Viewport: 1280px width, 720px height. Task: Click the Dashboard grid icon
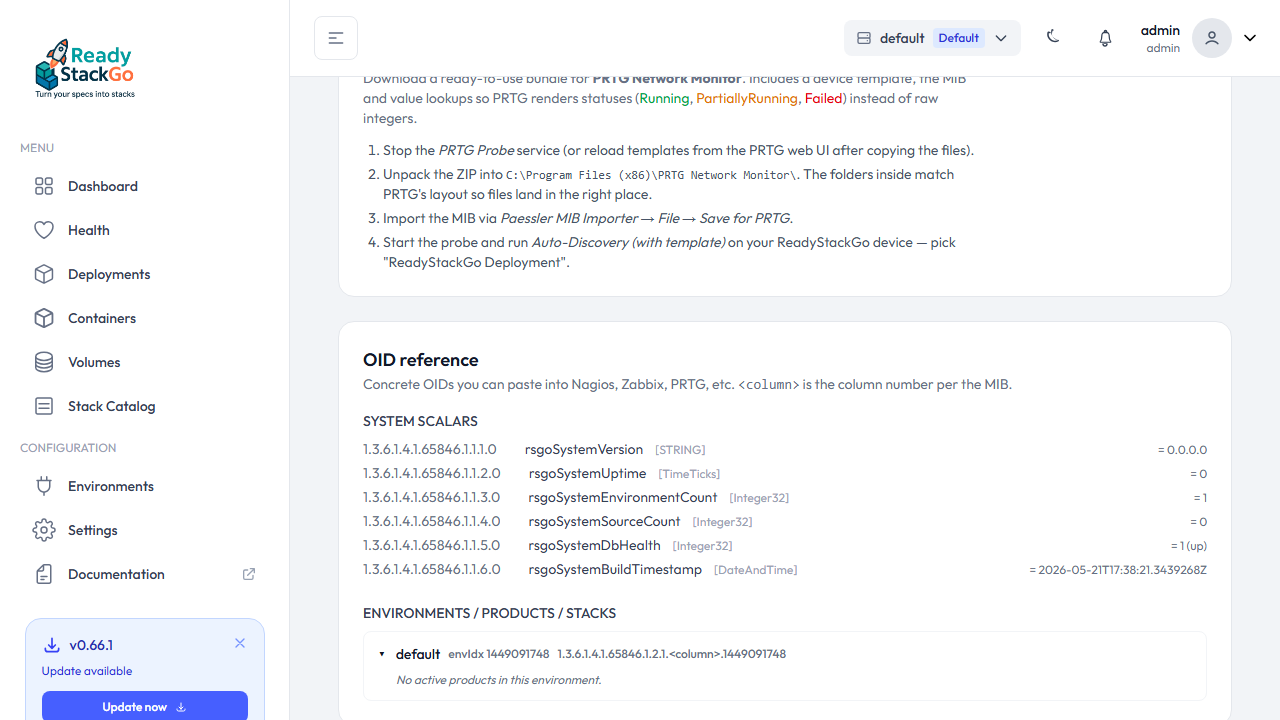tap(44, 186)
